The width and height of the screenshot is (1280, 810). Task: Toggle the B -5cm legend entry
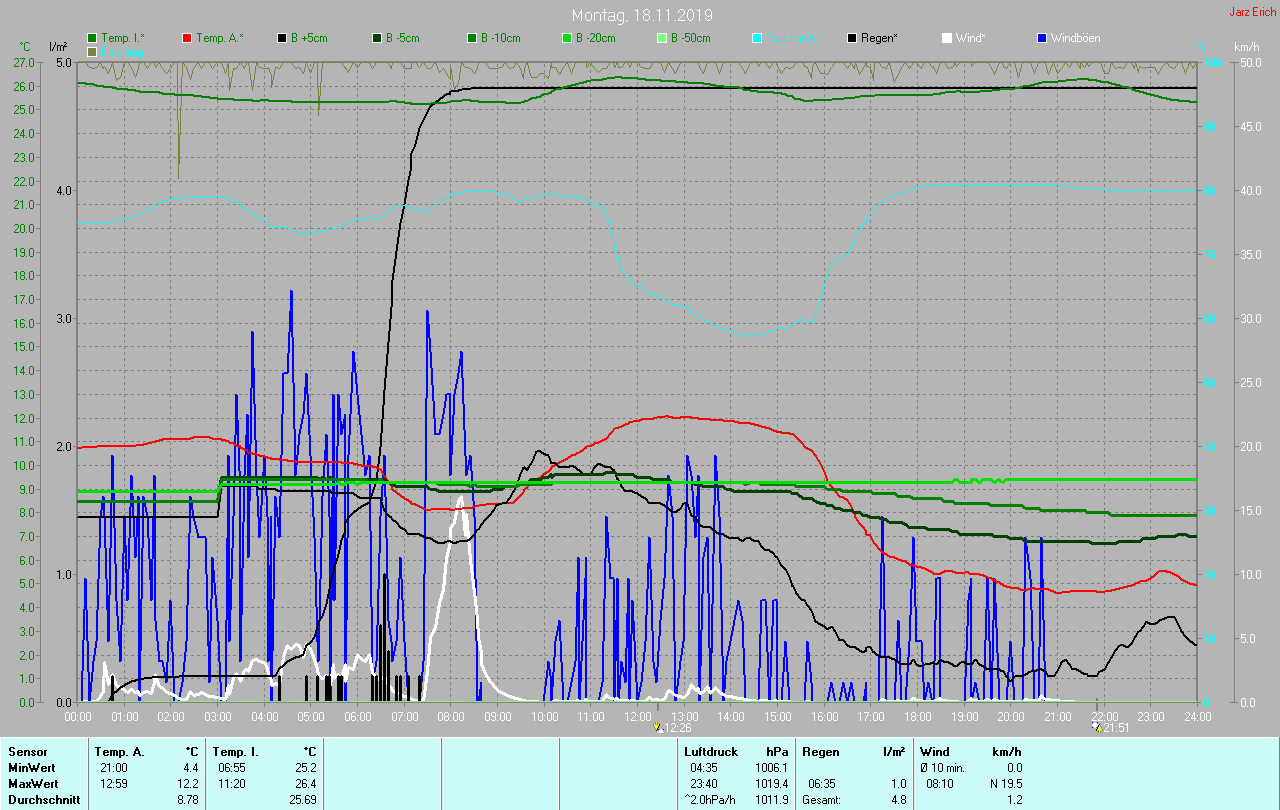pyautogui.click(x=377, y=38)
